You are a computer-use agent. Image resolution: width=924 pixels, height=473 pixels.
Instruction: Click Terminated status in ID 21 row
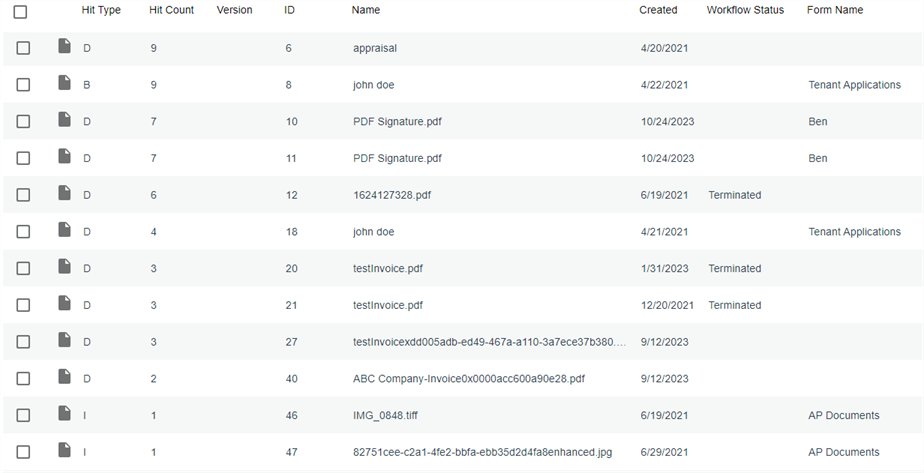(x=735, y=305)
